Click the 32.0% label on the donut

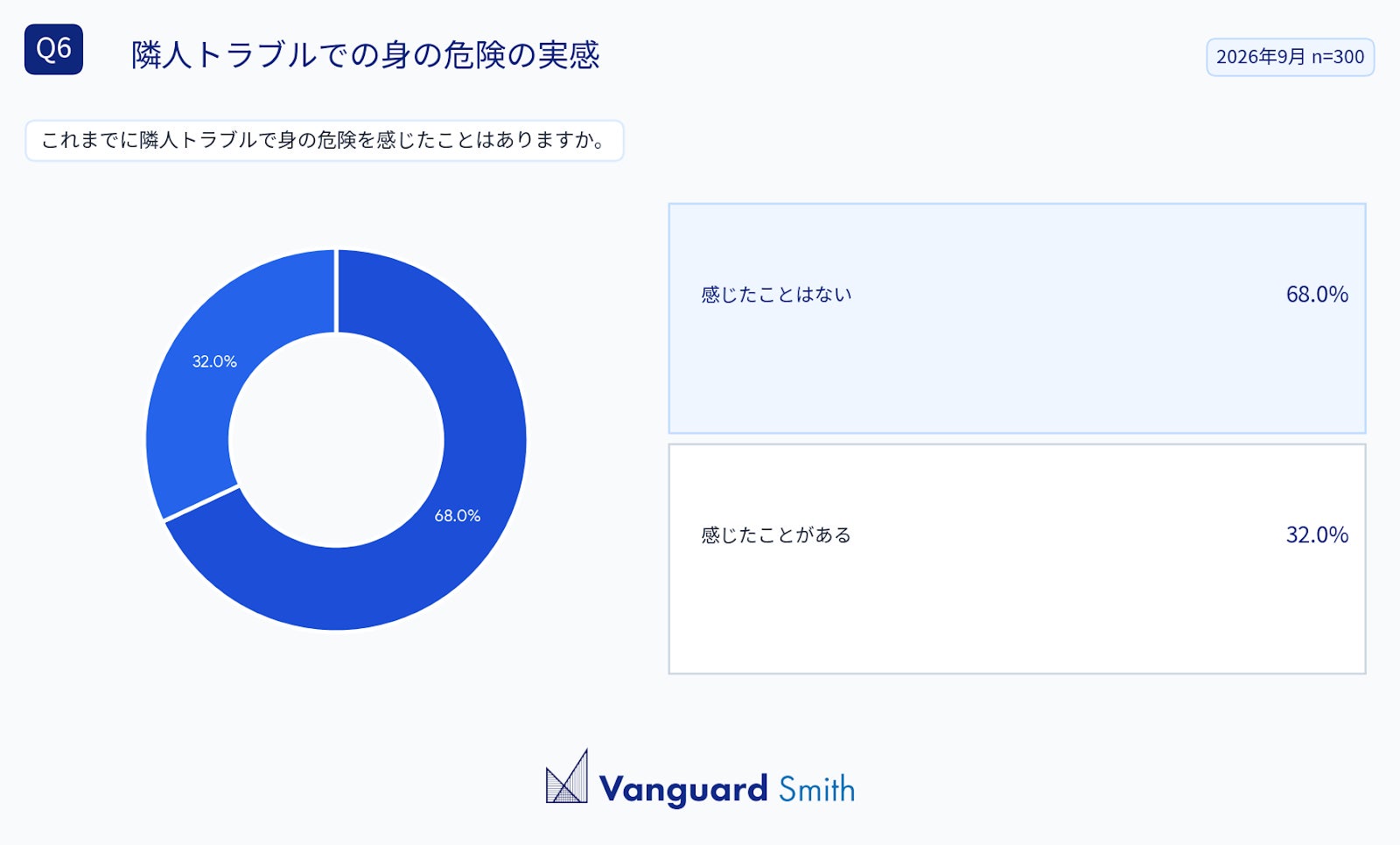coord(214,361)
